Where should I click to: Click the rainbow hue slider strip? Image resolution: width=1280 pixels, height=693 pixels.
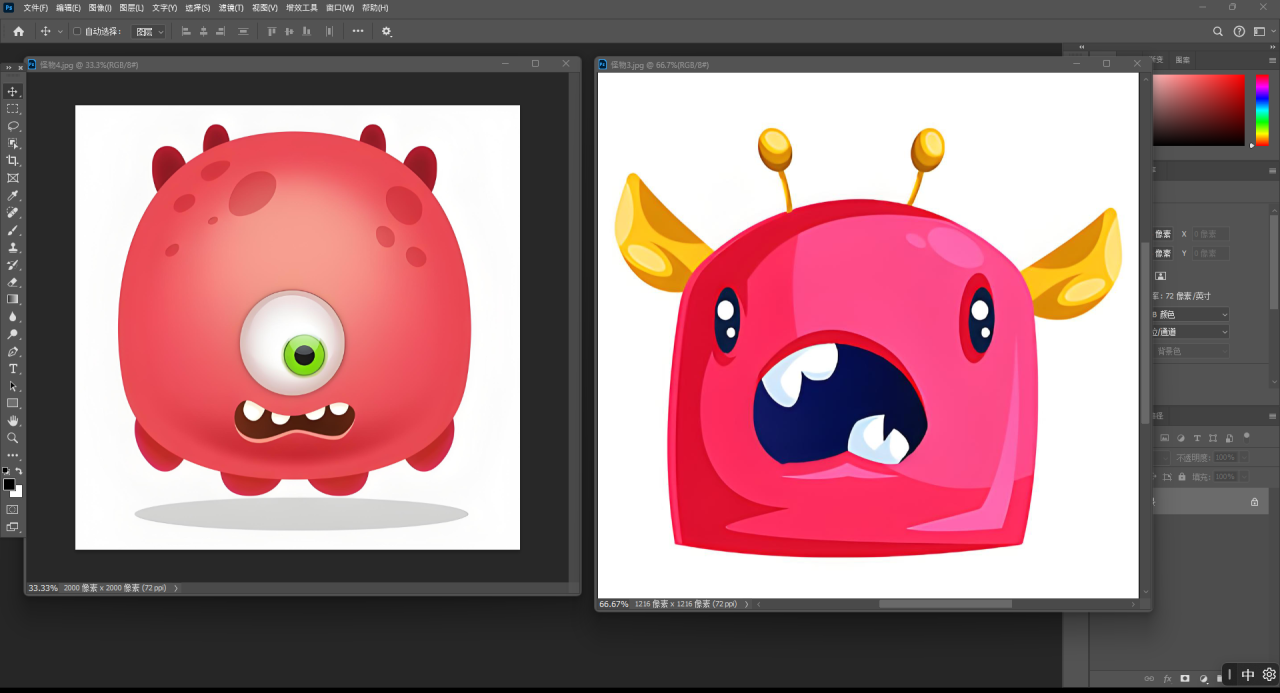(x=1261, y=109)
